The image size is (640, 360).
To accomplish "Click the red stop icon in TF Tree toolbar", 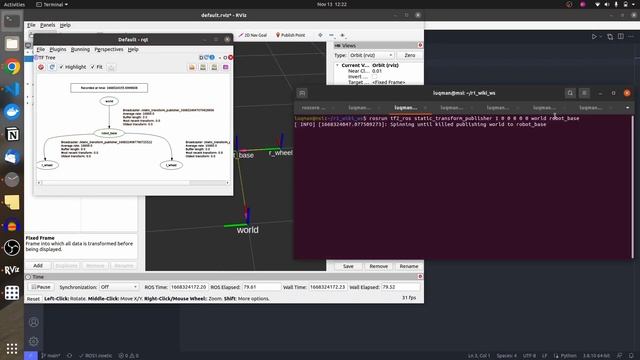I will tap(41, 67).
